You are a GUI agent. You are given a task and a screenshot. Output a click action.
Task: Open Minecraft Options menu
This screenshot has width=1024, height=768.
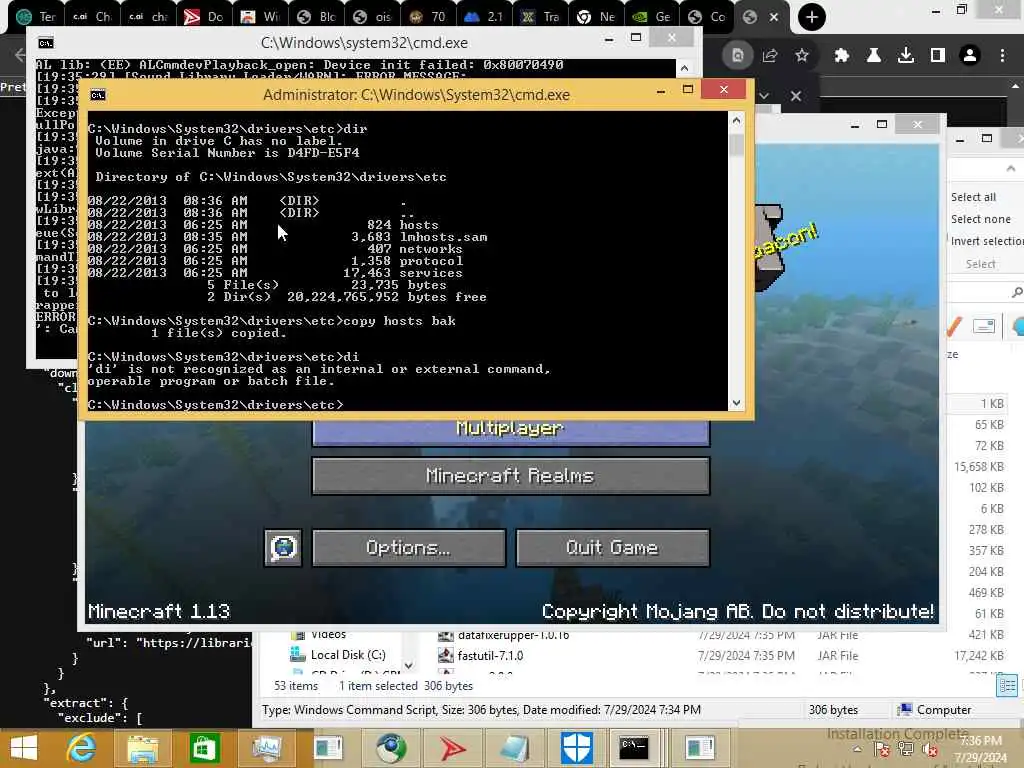tap(409, 547)
